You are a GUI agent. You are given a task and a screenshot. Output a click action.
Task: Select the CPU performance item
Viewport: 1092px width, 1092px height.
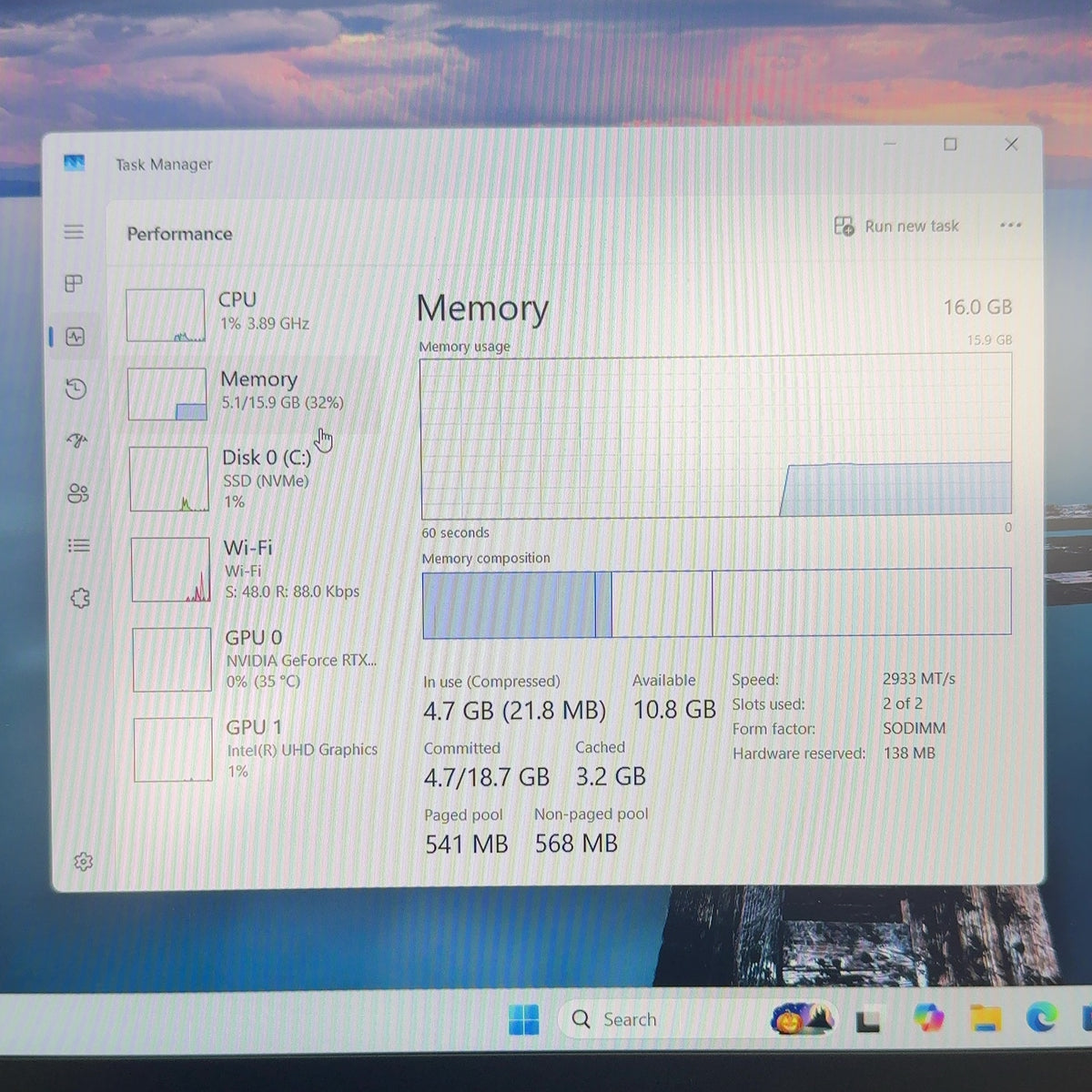pos(251,314)
